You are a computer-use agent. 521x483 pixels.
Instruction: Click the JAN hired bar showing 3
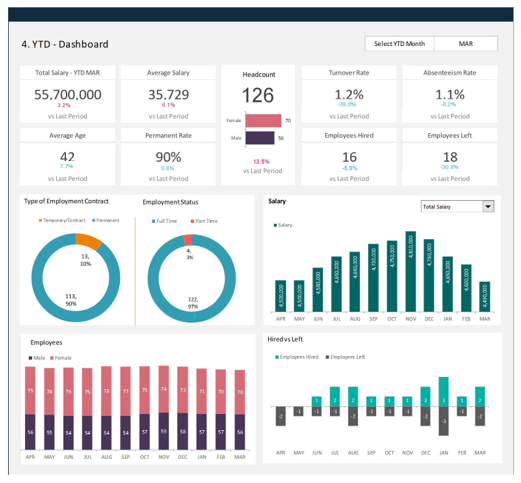point(444,392)
